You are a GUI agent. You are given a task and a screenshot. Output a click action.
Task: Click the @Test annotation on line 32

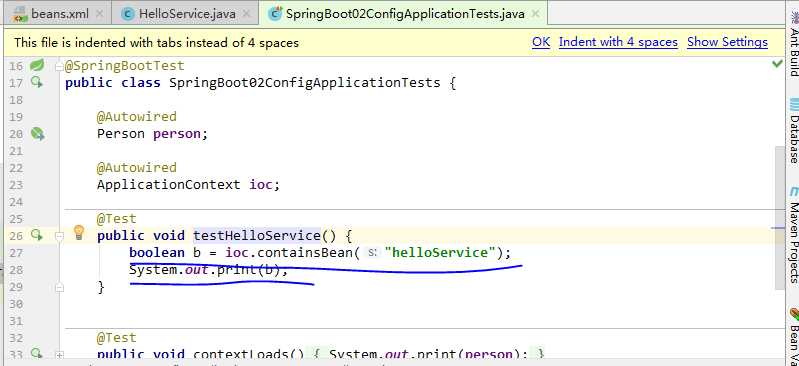pyautogui.click(x=117, y=337)
